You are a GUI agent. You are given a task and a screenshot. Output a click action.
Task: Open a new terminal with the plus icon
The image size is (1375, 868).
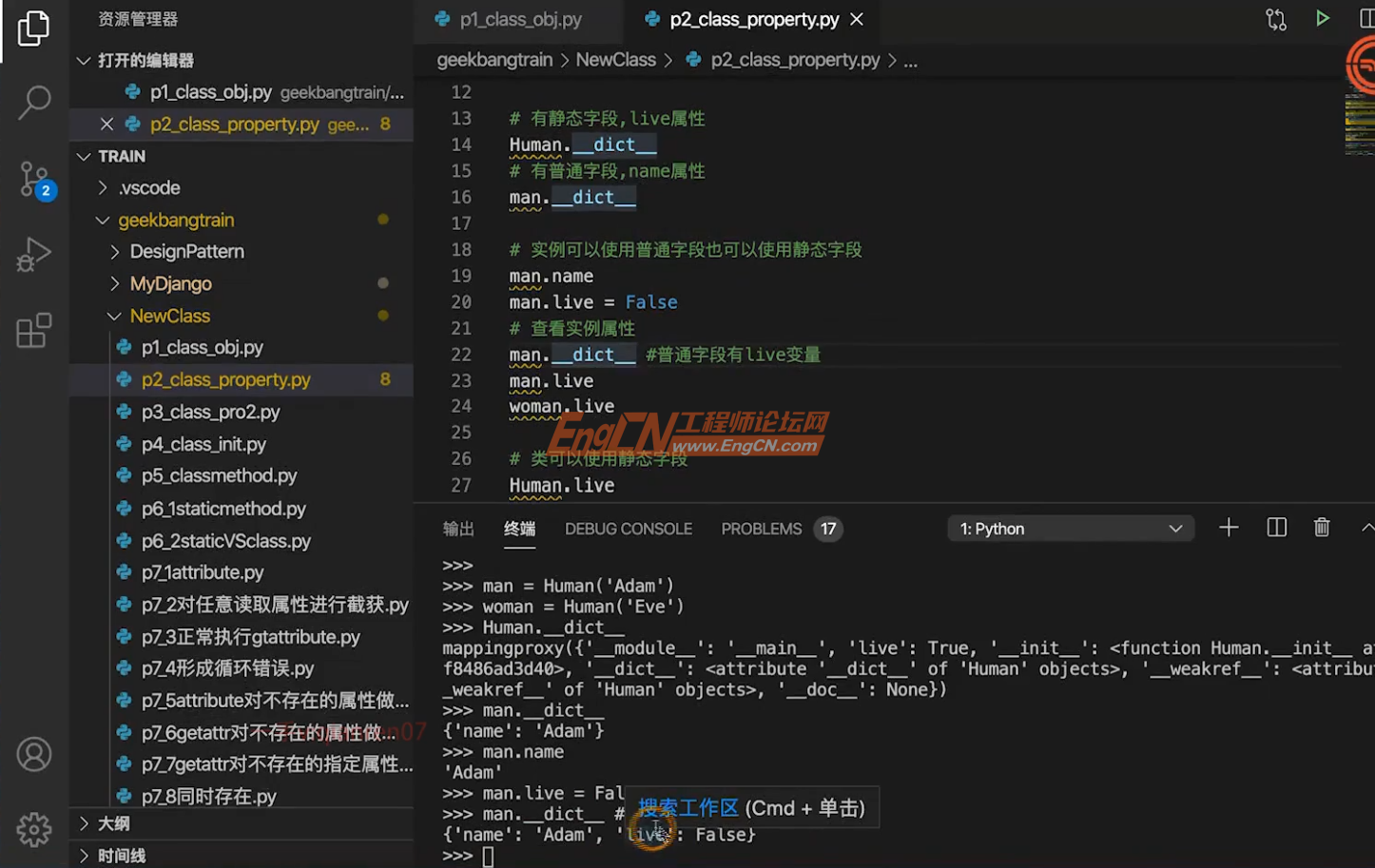pyautogui.click(x=1228, y=527)
